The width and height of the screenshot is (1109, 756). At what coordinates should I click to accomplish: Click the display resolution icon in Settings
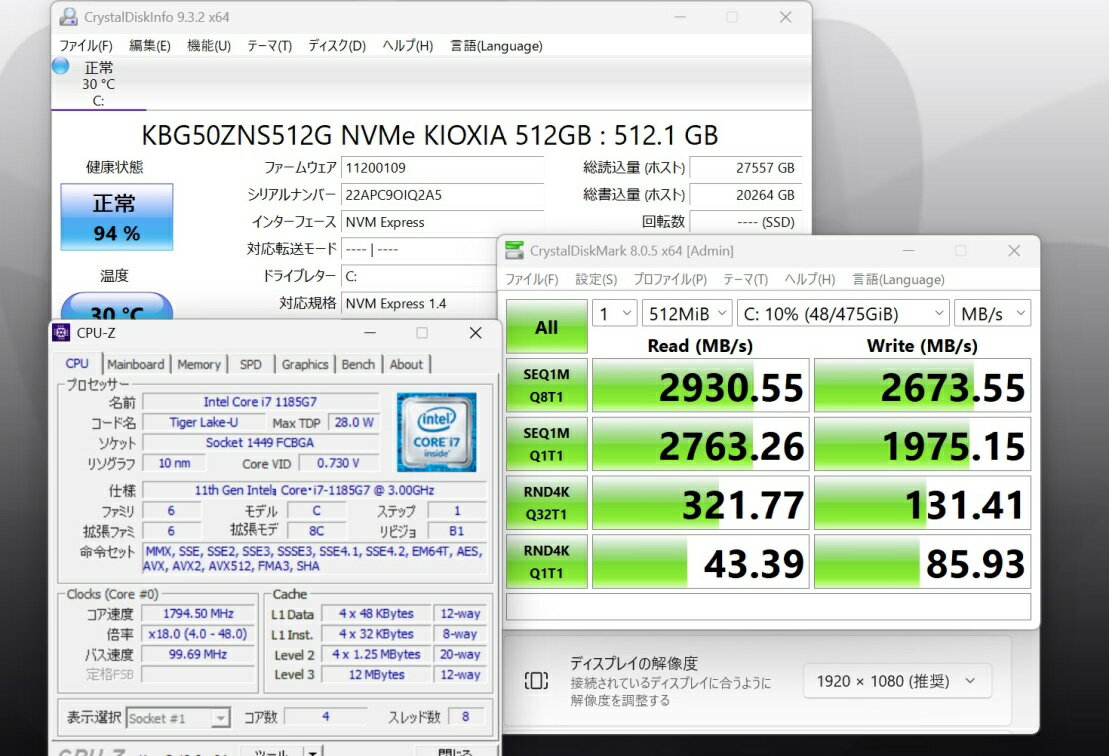click(x=536, y=681)
